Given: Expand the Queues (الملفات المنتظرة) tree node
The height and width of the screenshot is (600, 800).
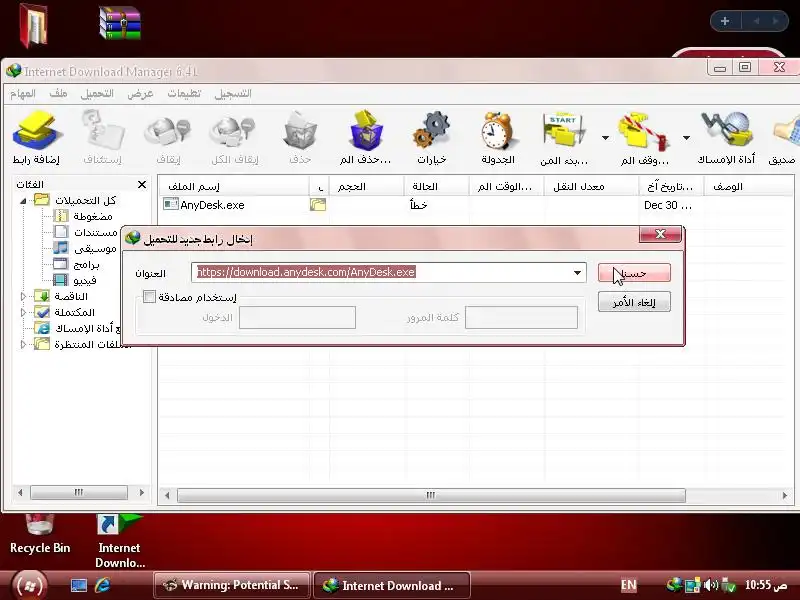Looking at the screenshot, I should tap(23, 344).
